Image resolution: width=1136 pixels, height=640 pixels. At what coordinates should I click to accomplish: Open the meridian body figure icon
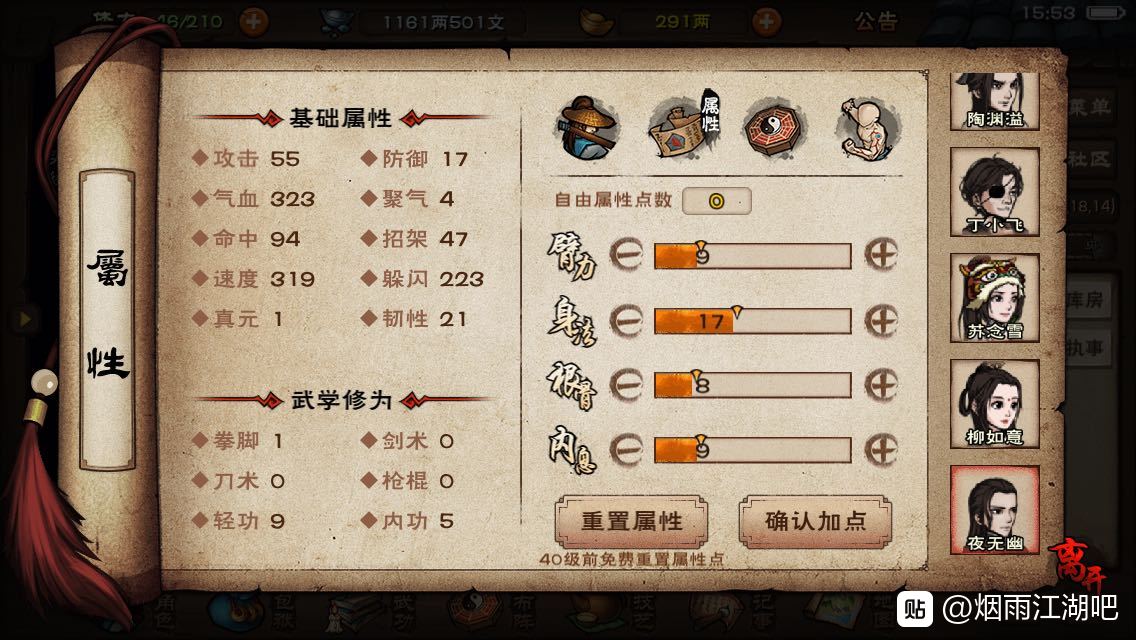click(x=866, y=128)
